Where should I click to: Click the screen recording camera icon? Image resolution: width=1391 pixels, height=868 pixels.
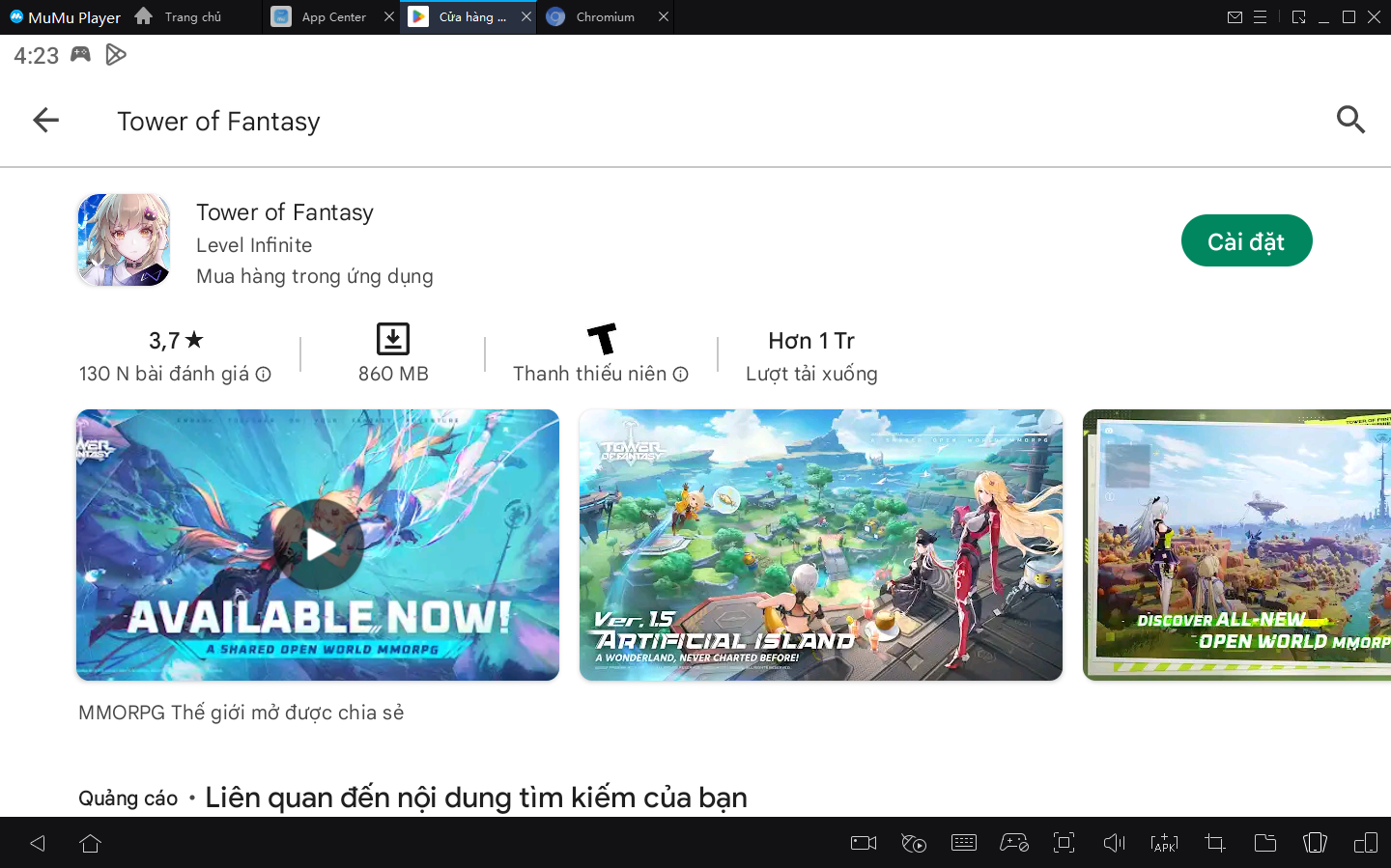863,843
